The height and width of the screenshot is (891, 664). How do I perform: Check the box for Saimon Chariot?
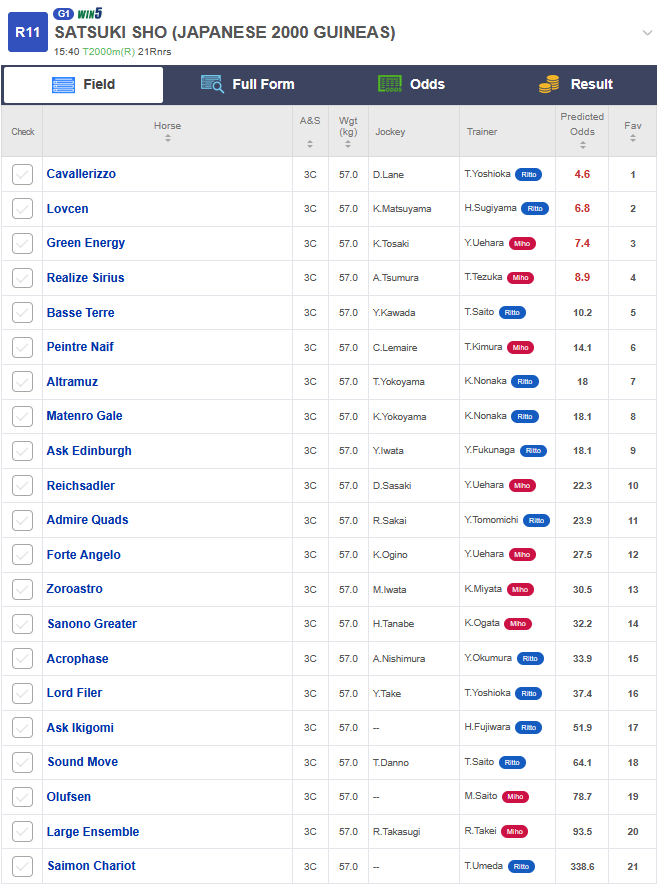pos(22,866)
